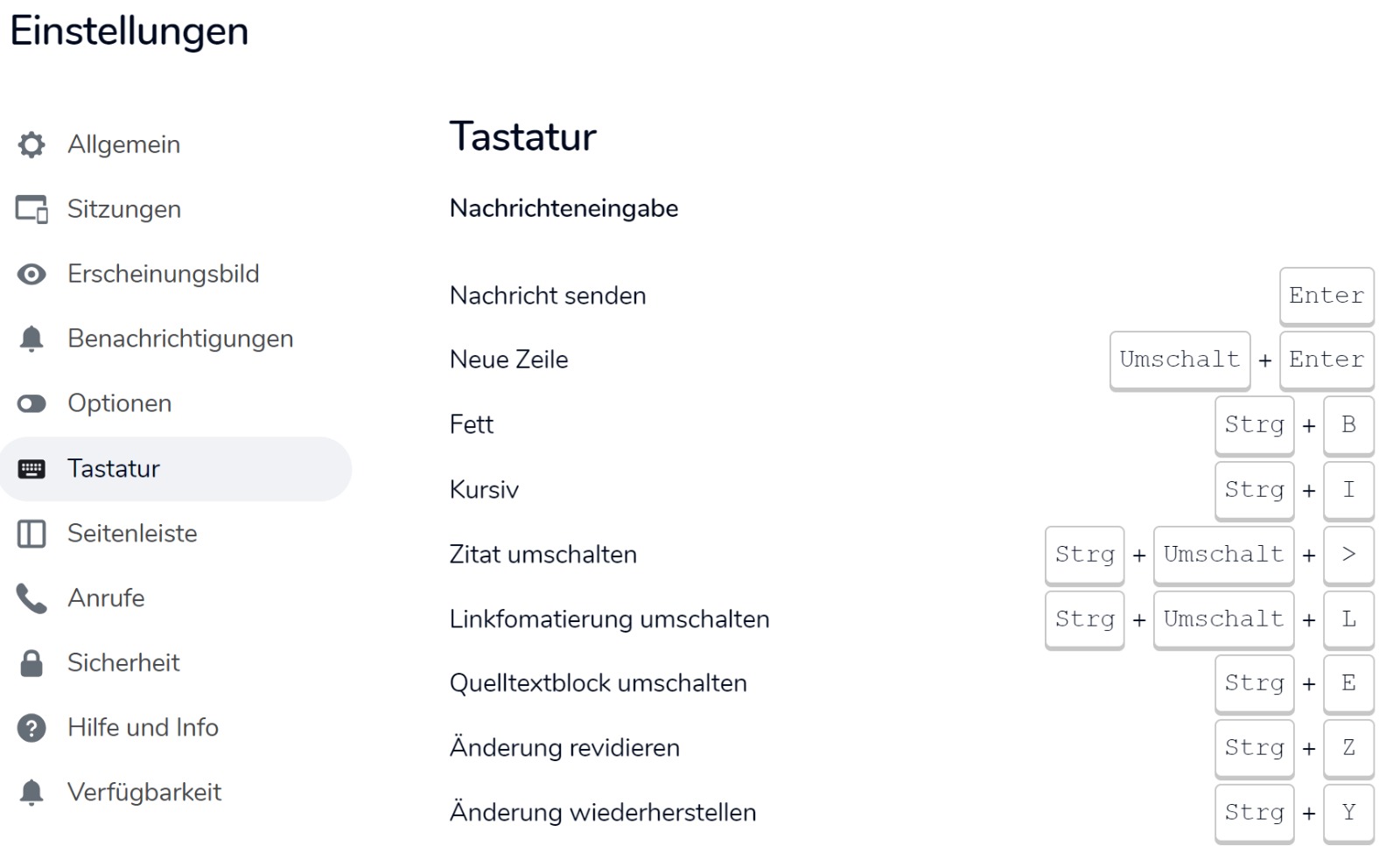Click the gear icon beside Allgemein
Screen dimensions: 1400x846
click(31, 144)
